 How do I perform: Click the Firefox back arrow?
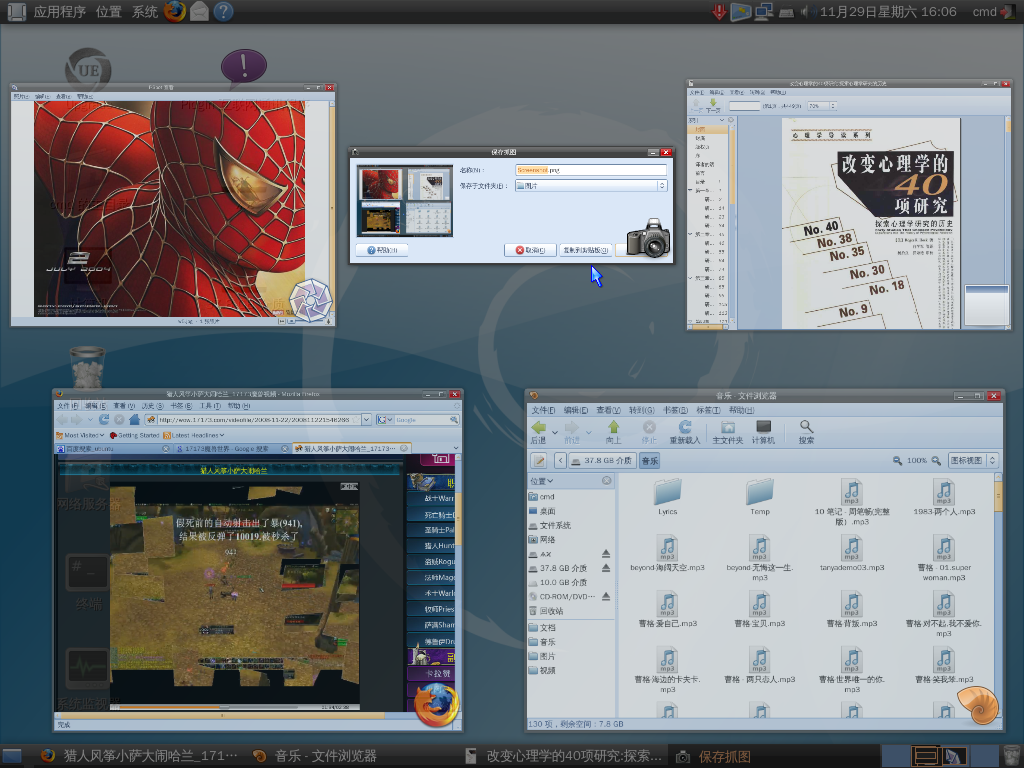(63, 420)
